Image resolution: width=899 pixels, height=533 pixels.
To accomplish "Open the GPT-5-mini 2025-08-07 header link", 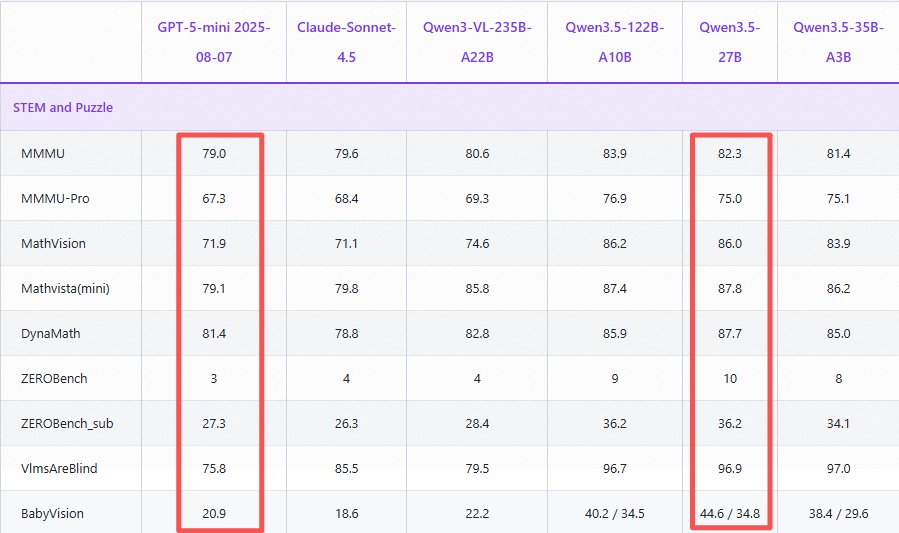I will pos(214,42).
